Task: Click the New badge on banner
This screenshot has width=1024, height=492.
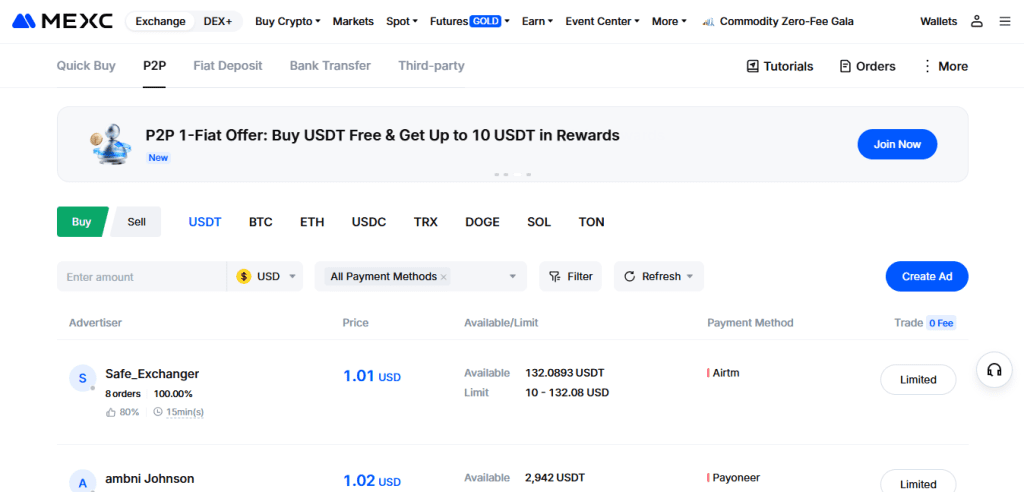Action: 158,157
